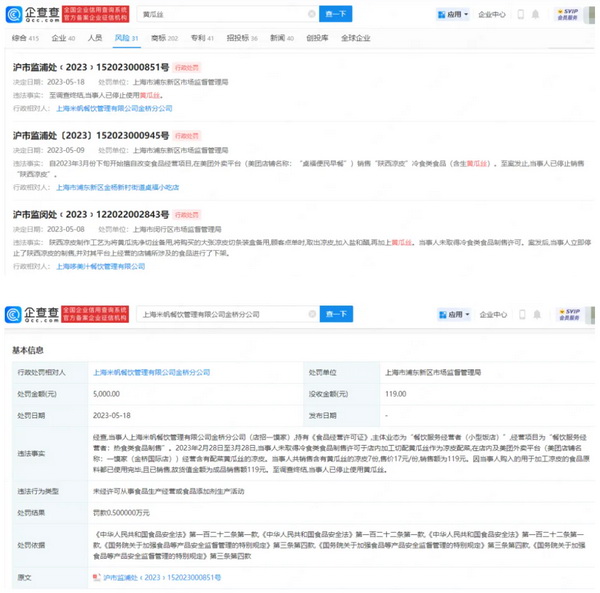The image size is (600, 593).
Task: Click the 处罚结果 text 罚款0.500000万元
Action: [x=121, y=513]
